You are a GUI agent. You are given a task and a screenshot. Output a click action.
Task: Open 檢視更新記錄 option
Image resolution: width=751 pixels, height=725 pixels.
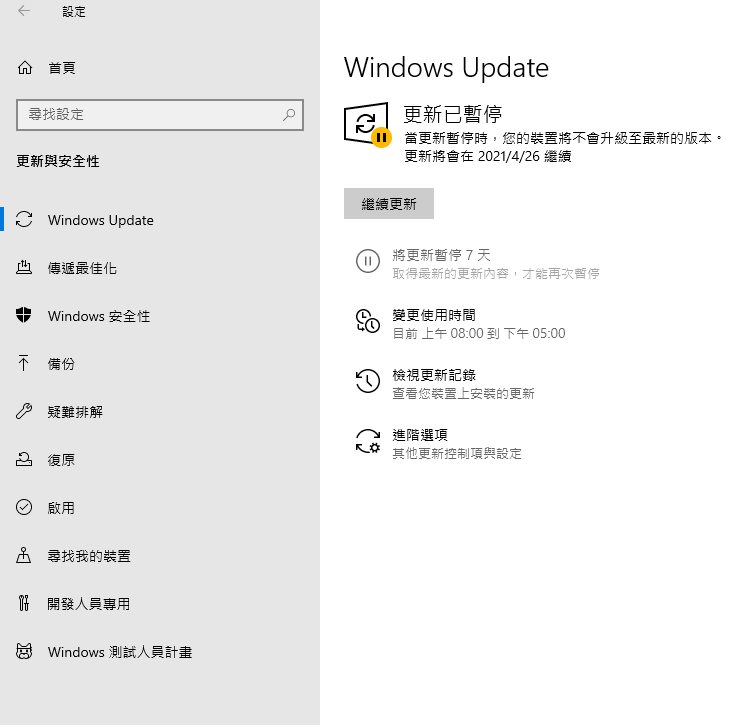tap(434, 375)
